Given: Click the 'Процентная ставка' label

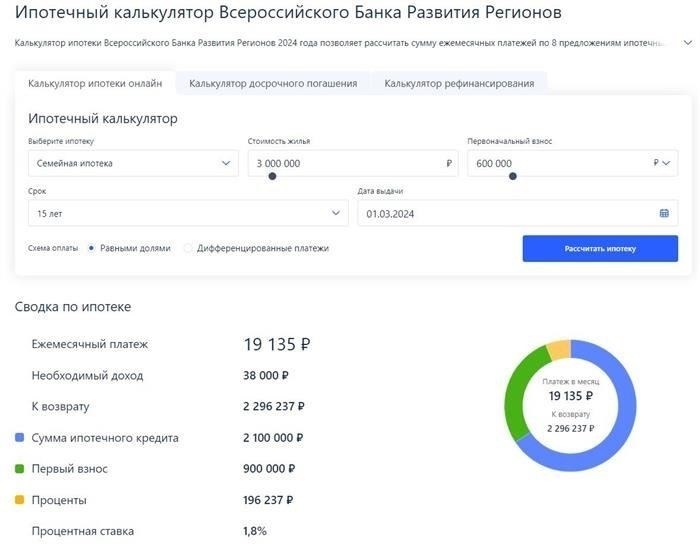Looking at the screenshot, I should [x=83, y=531].
